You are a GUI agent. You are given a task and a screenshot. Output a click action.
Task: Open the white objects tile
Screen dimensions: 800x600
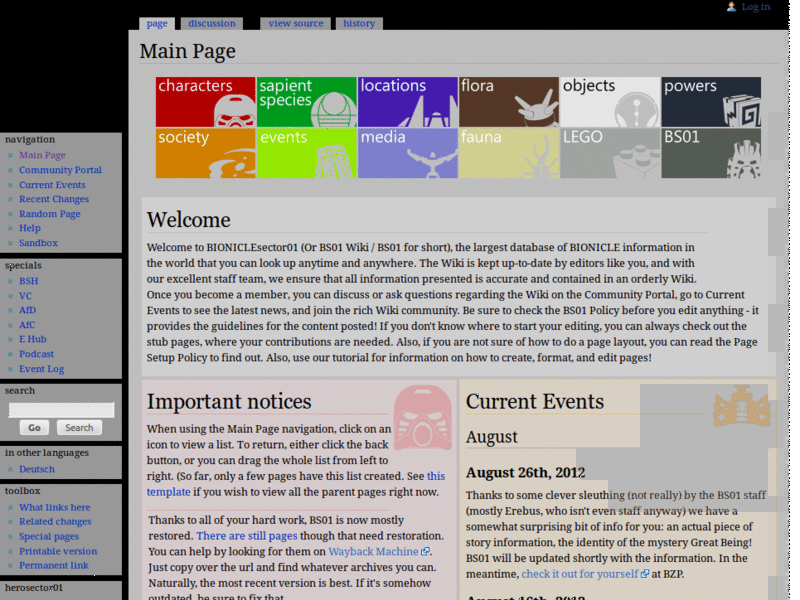[x=610, y=102]
